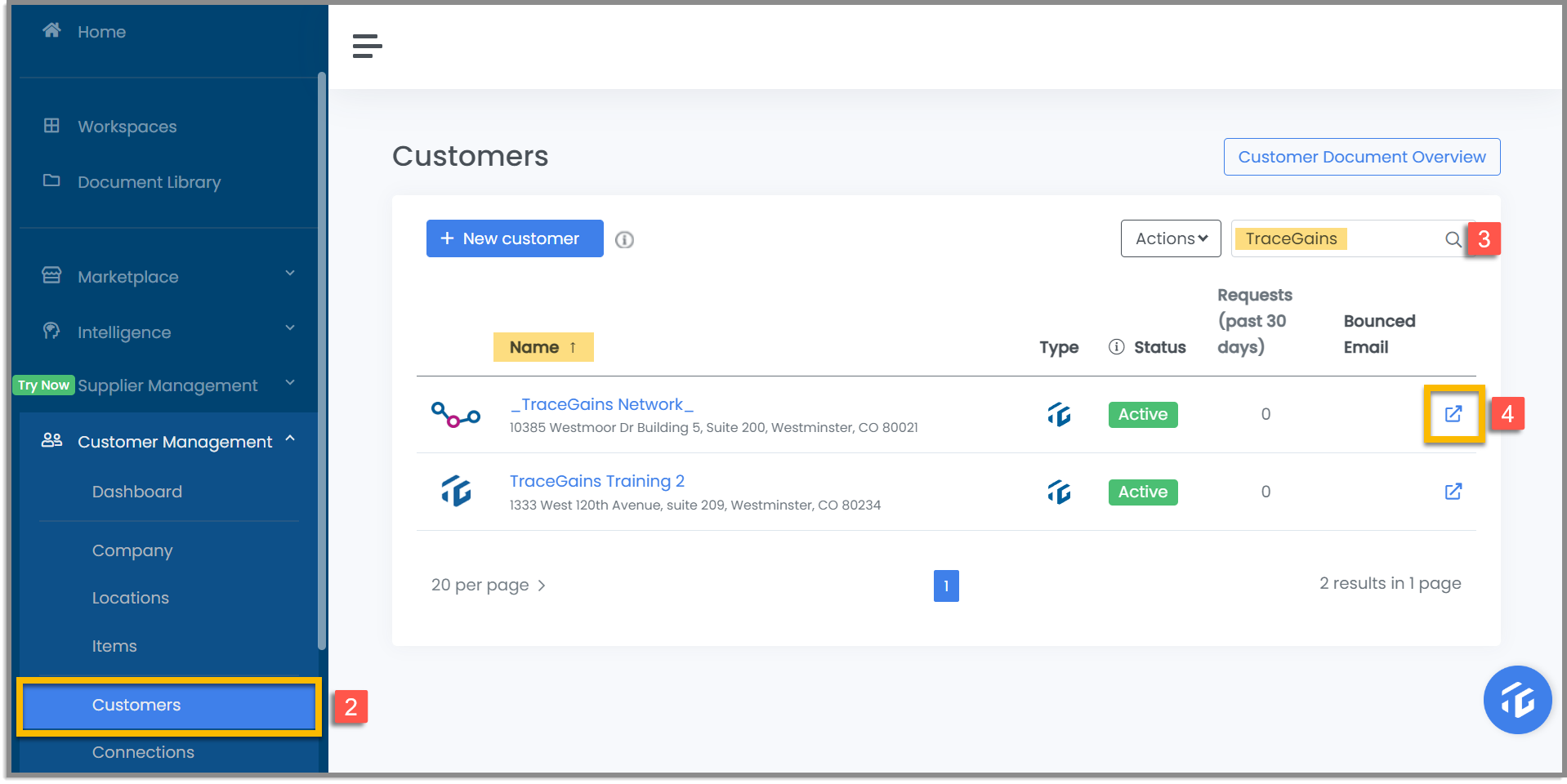The image size is (1567, 784).
Task: Collapse the Customer Management section
Action: pyautogui.click(x=290, y=439)
